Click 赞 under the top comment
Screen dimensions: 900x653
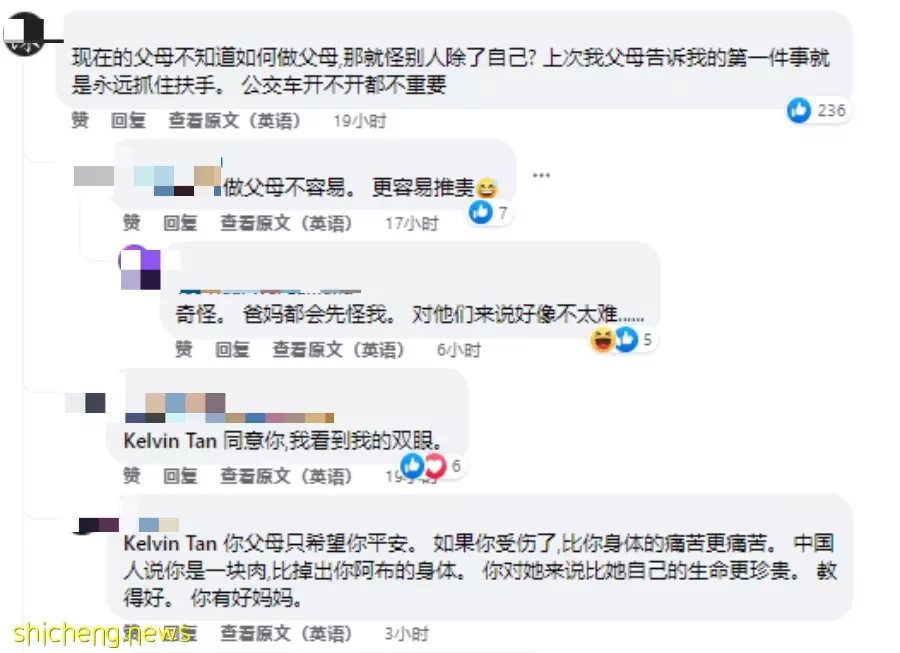click(80, 121)
